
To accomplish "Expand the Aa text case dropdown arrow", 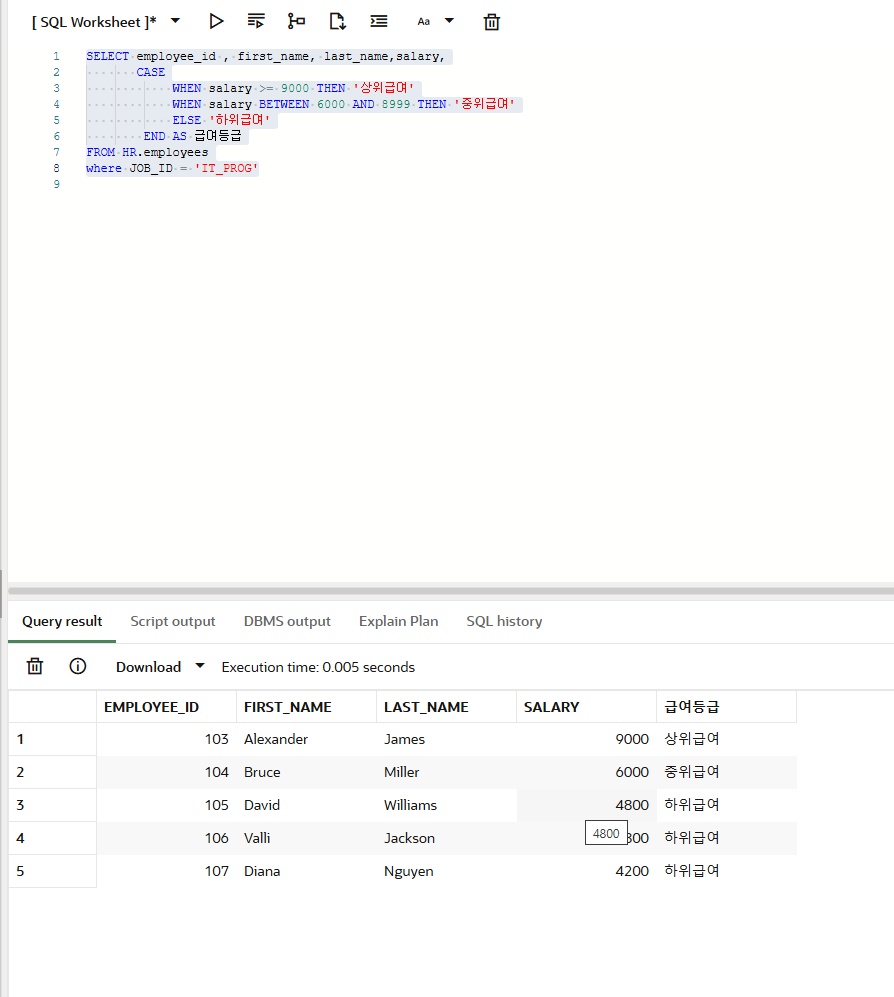I will point(450,21).
